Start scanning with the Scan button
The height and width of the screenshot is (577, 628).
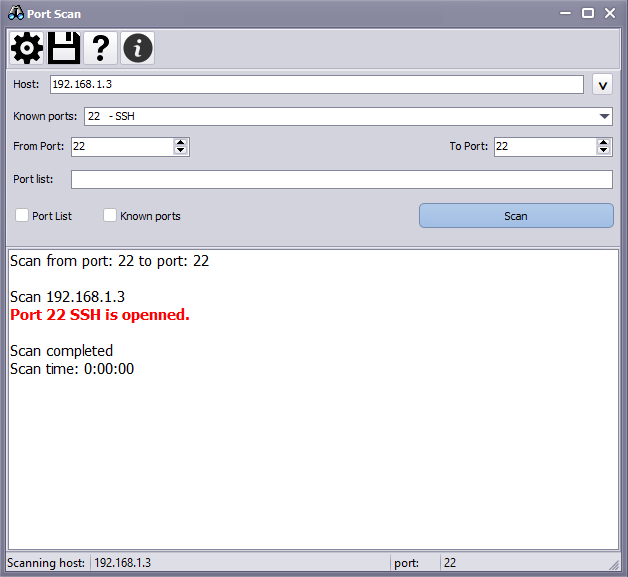tap(516, 216)
